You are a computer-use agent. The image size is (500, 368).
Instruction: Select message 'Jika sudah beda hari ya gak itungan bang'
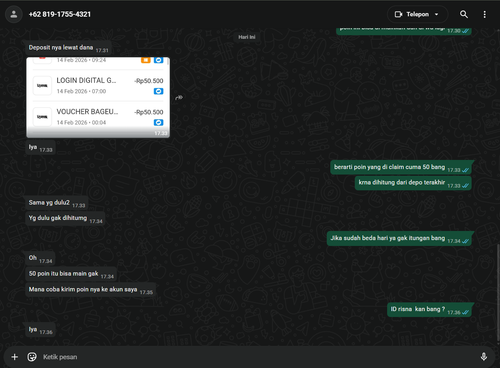[400, 239]
